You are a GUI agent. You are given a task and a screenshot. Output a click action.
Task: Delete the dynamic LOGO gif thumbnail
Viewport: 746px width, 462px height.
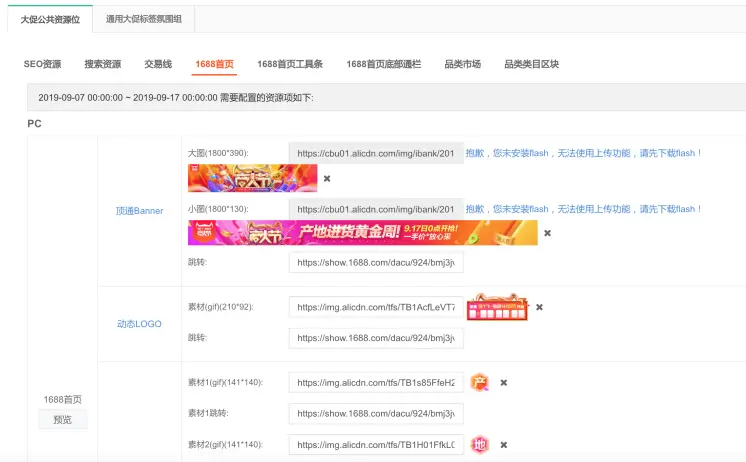pos(540,307)
